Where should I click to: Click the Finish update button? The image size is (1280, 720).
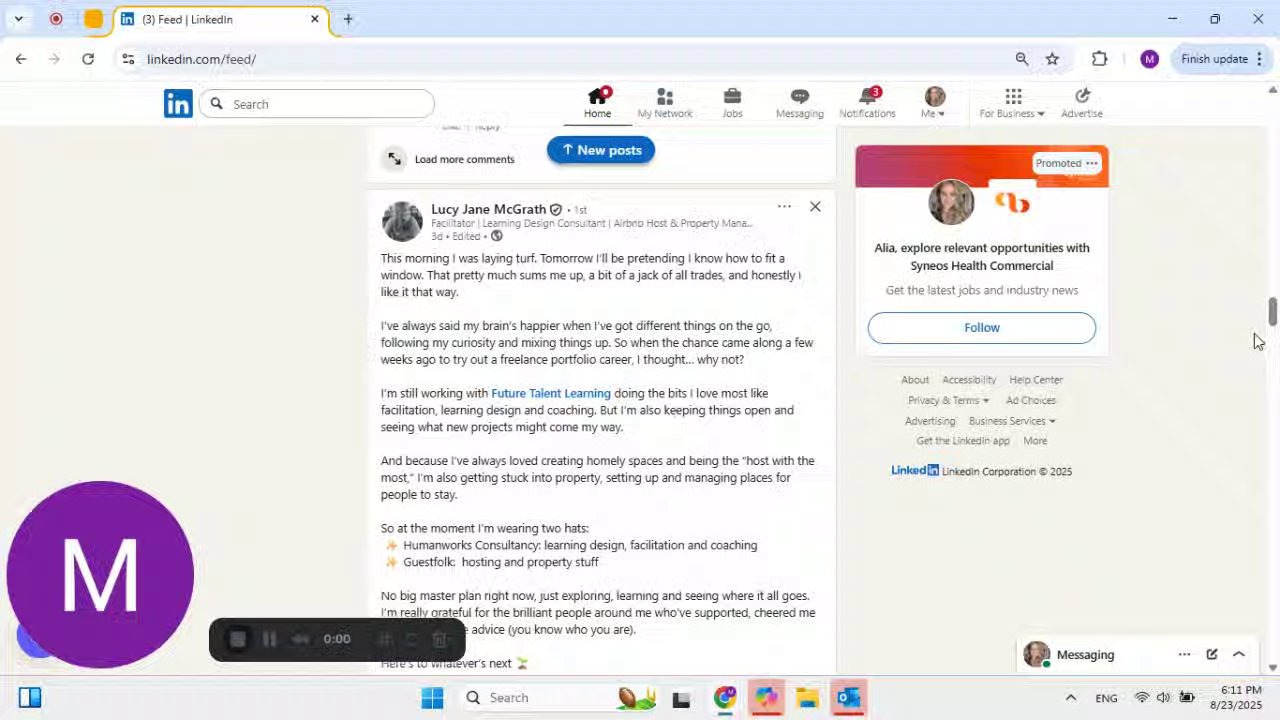pyautogui.click(x=1221, y=59)
